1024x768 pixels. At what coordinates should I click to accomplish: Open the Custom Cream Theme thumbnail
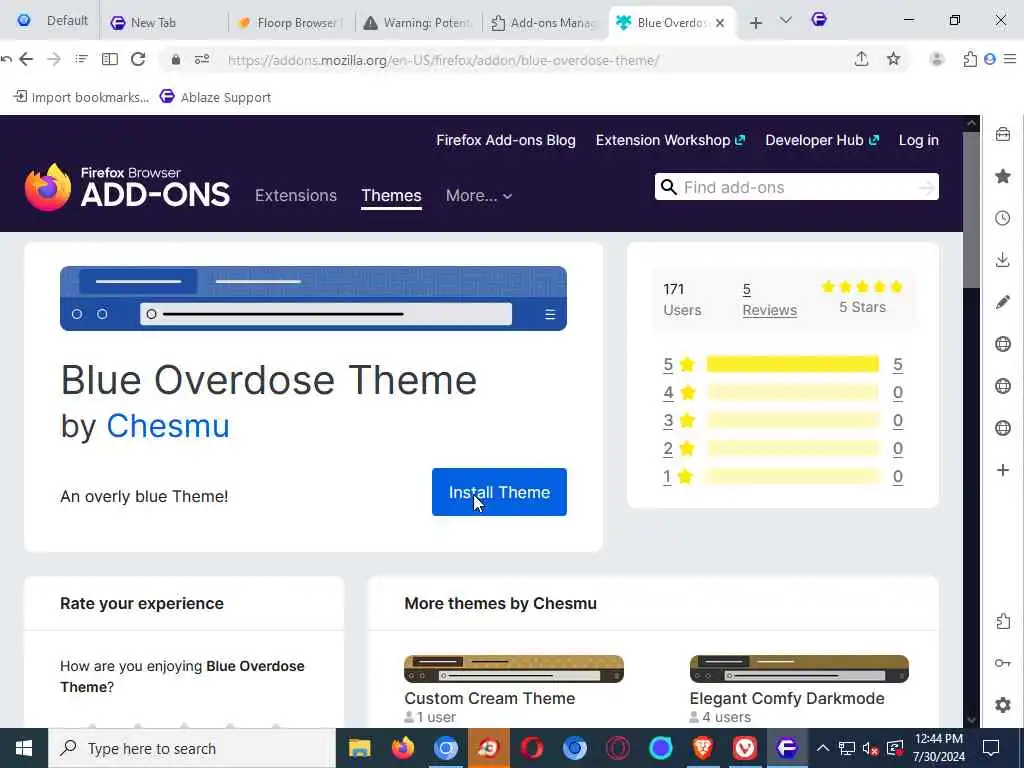pos(514,669)
